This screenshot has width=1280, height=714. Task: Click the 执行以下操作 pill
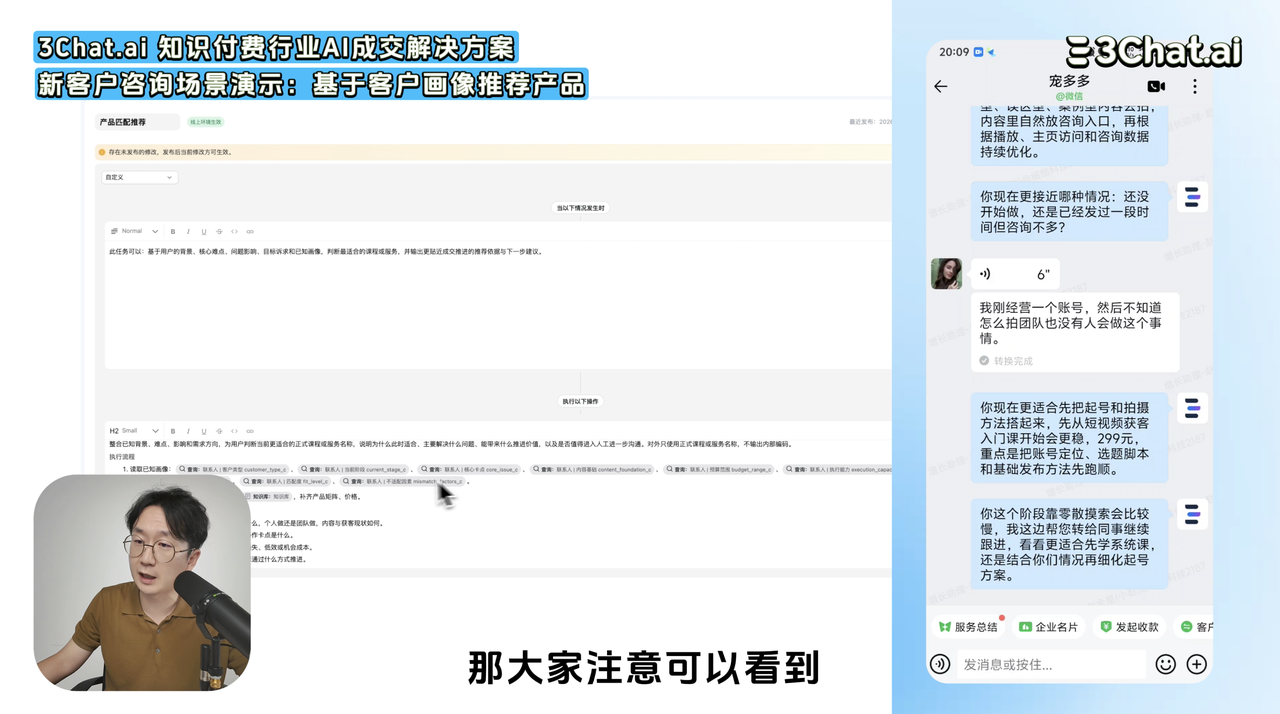coord(580,401)
